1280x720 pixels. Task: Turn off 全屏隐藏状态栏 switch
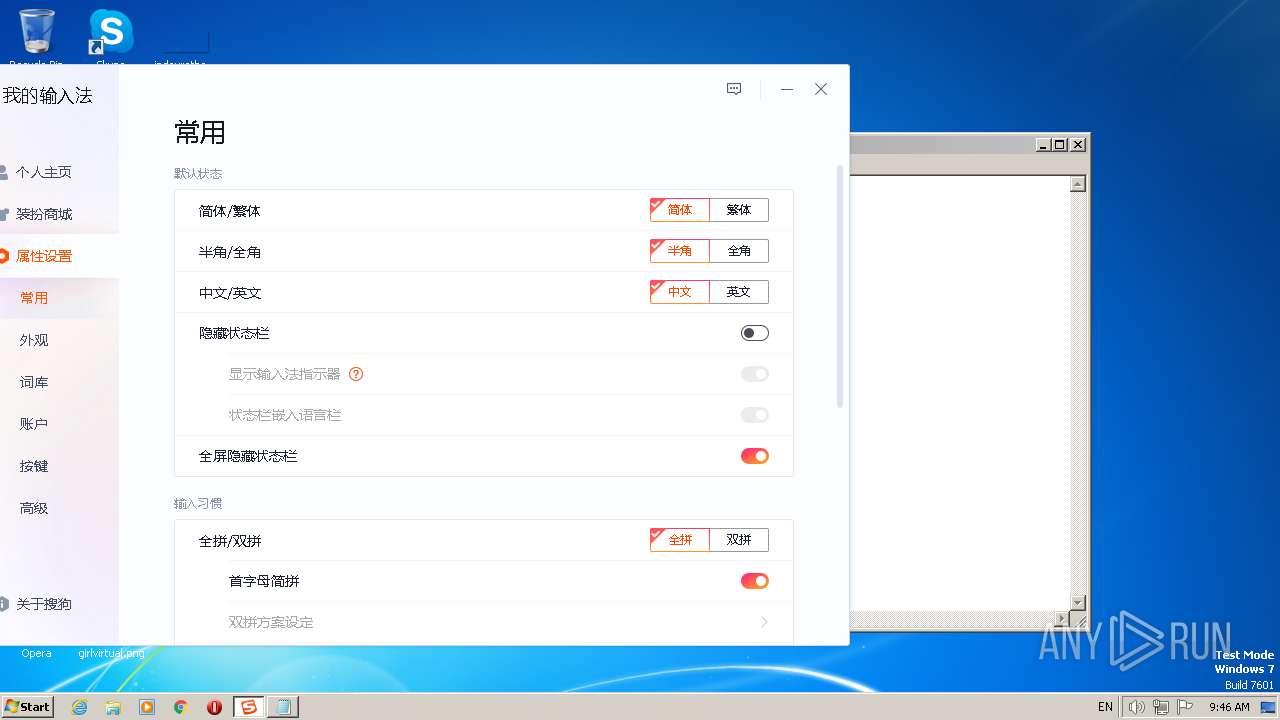pyautogui.click(x=755, y=456)
